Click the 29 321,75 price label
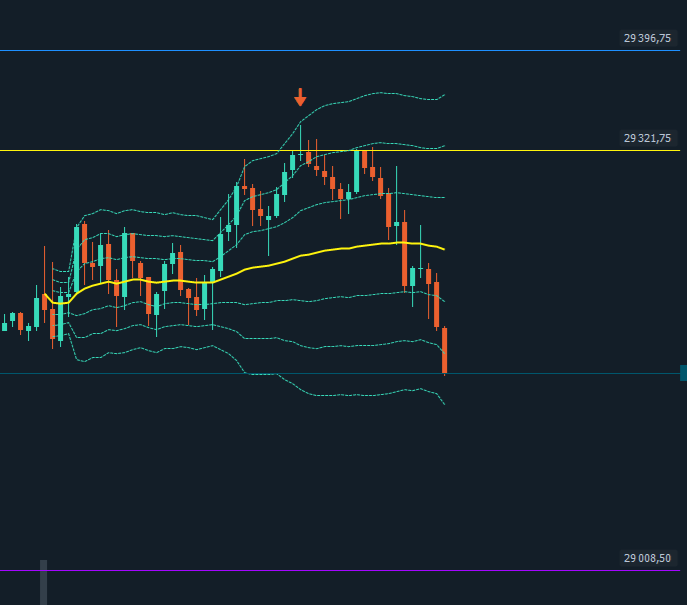Image resolution: width=687 pixels, height=605 pixels. [x=647, y=138]
